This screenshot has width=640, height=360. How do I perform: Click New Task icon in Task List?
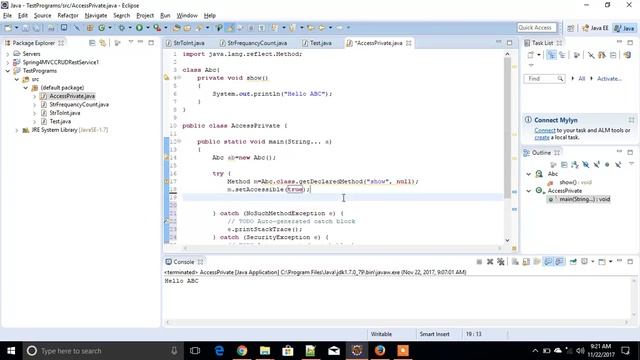tap(531, 55)
